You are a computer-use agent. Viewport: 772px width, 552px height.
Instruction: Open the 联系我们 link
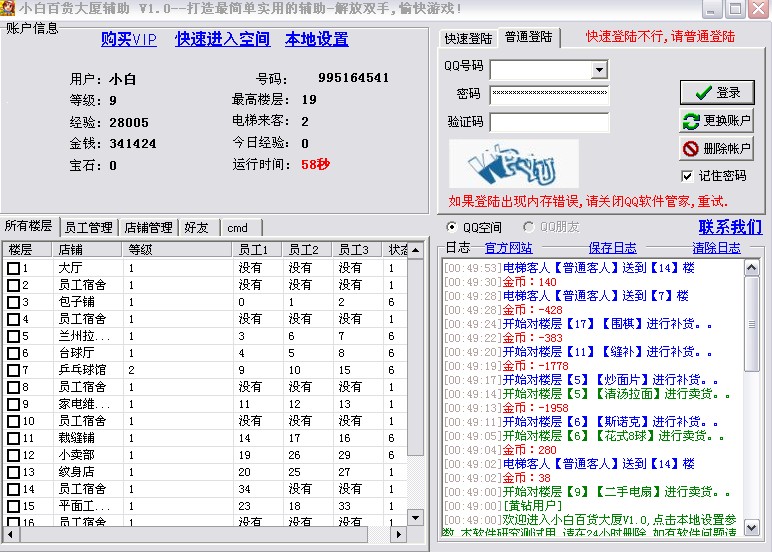tap(730, 227)
